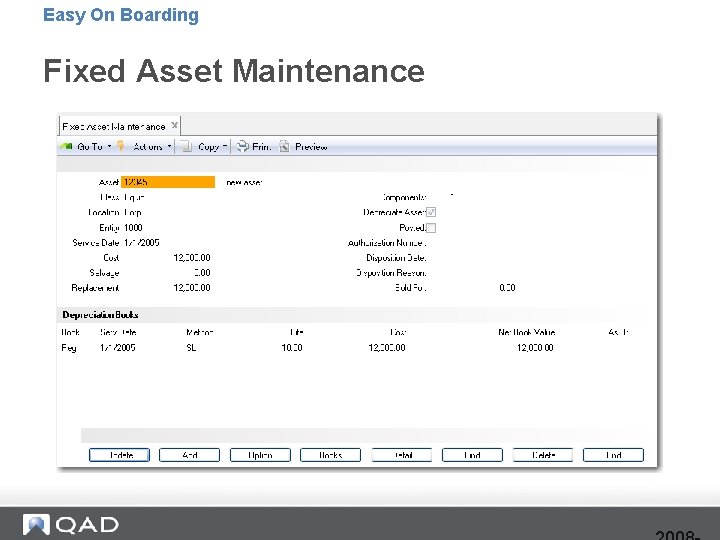
Task: Click the Service Date field in the header
Action: point(142,243)
